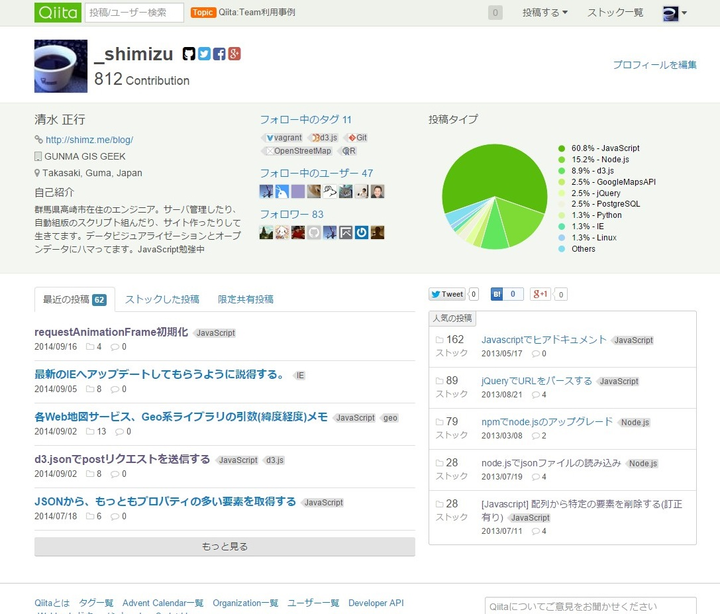Open フォロー中のタグ 11 link

[x=305, y=120]
